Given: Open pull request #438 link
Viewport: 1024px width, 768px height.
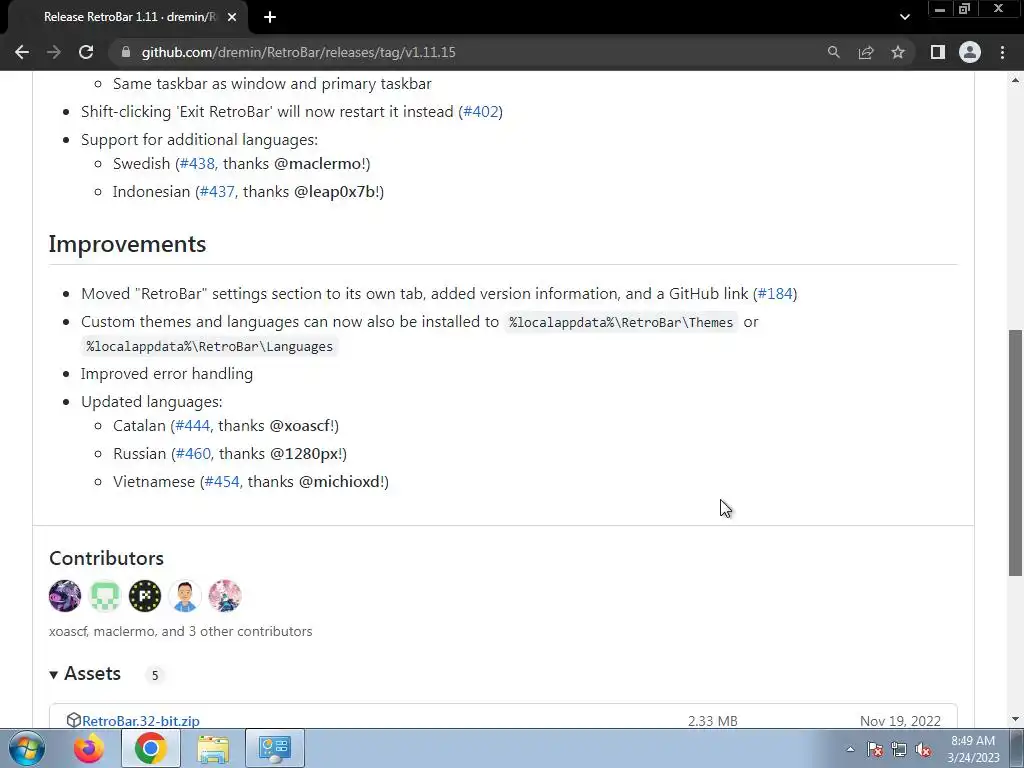Looking at the screenshot, I should coord(197,163).
